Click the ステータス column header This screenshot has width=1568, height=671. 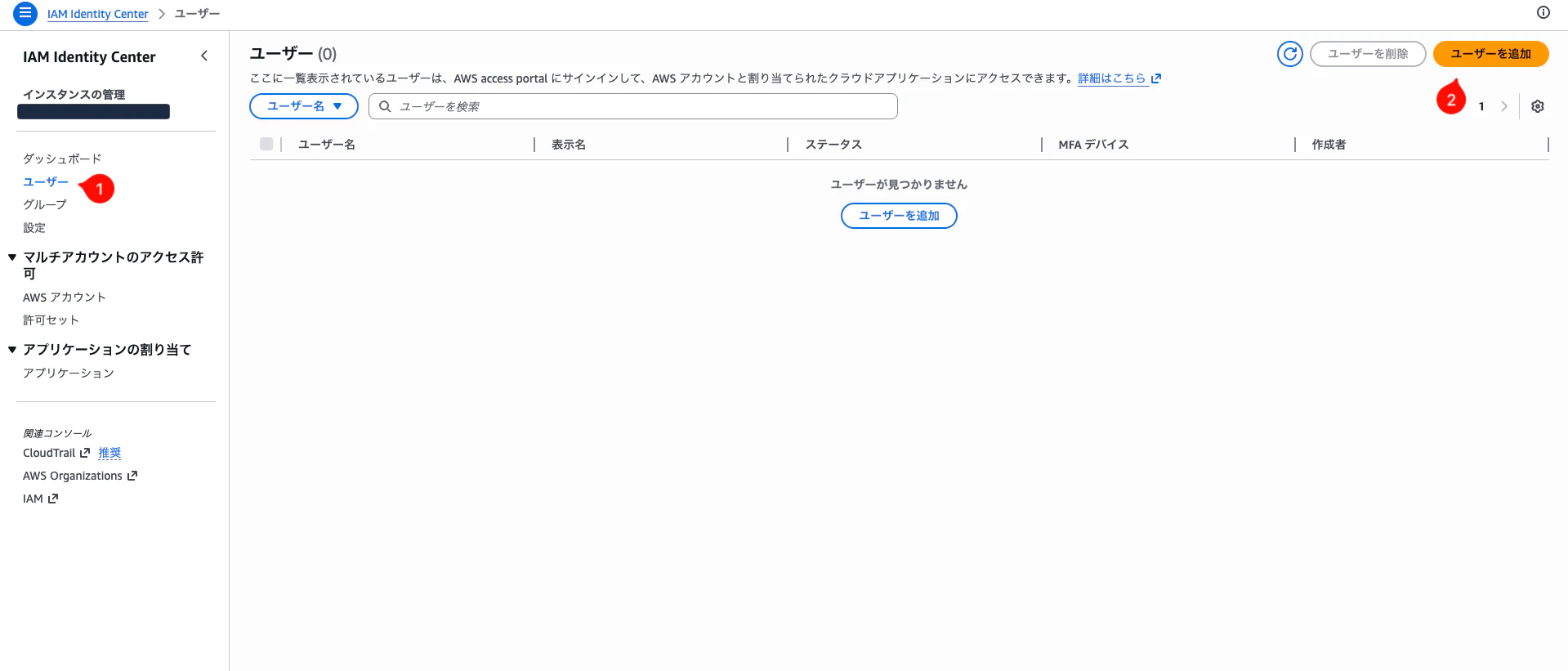coord(833,144)
